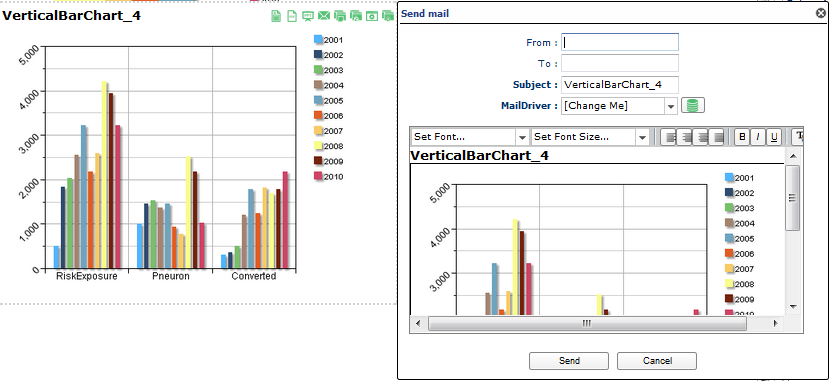Click 3,000 axis value in main chart
This screenshot has width=829, height=381.
click(28, 143)
